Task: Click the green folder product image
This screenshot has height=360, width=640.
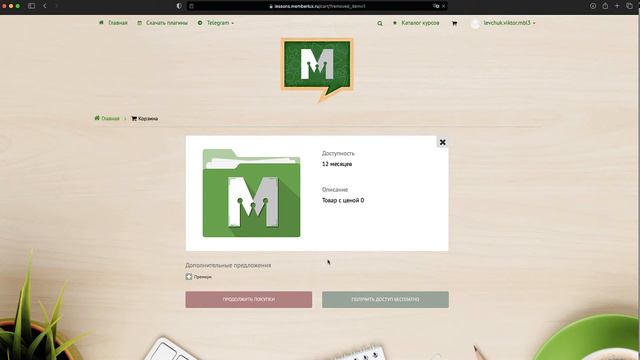Action: (x=251, y=193)
